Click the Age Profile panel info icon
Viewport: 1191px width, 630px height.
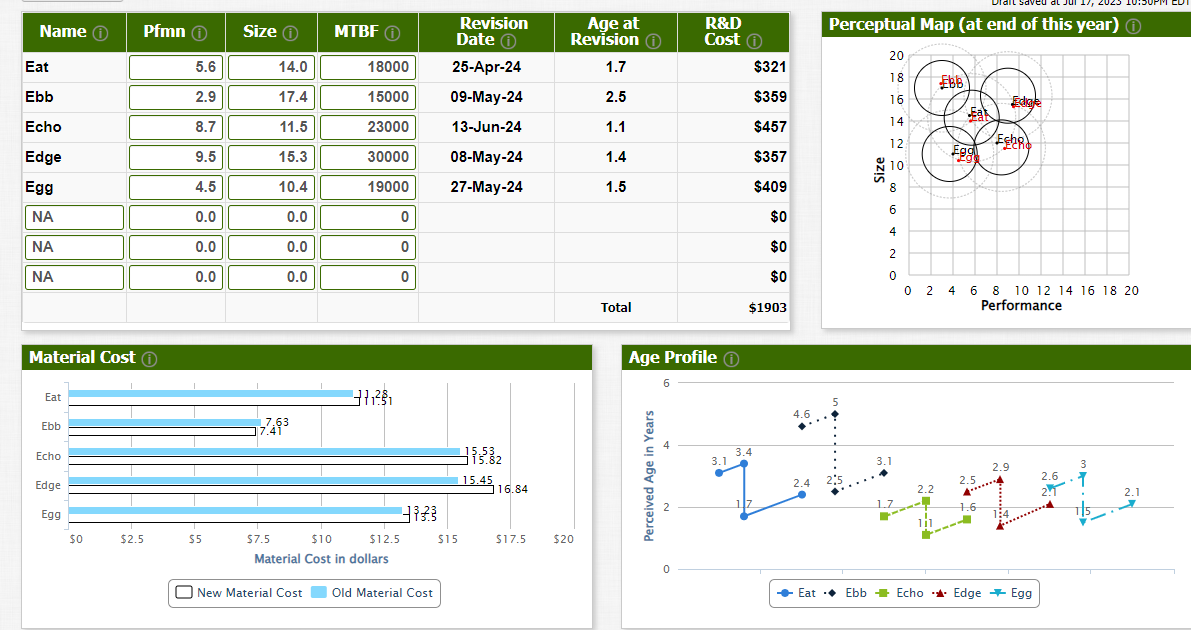pyautogui.click(x=731, y=359)
